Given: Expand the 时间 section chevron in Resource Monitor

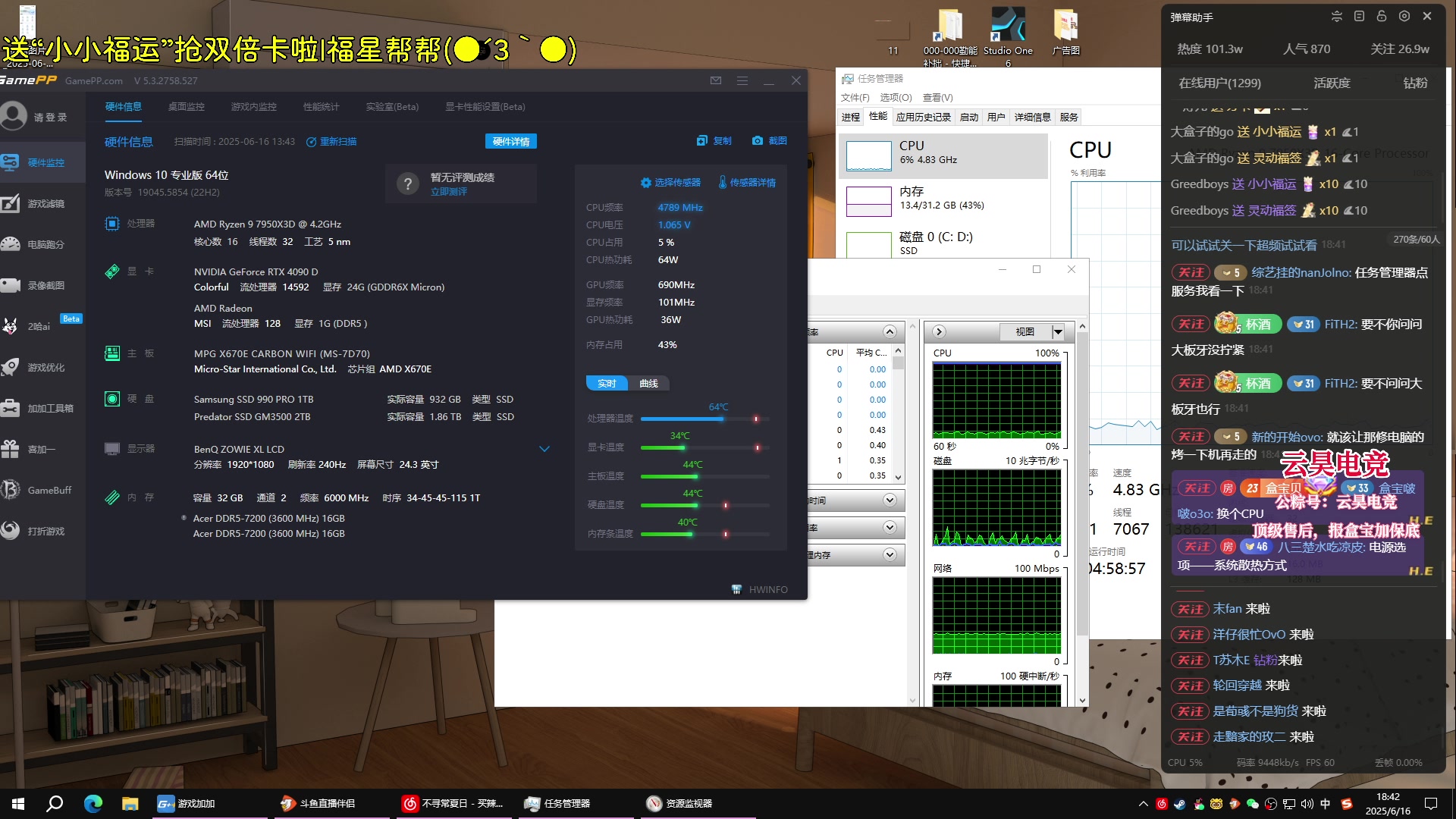Looking at the screenshot, I should click(x=890, y=500).
